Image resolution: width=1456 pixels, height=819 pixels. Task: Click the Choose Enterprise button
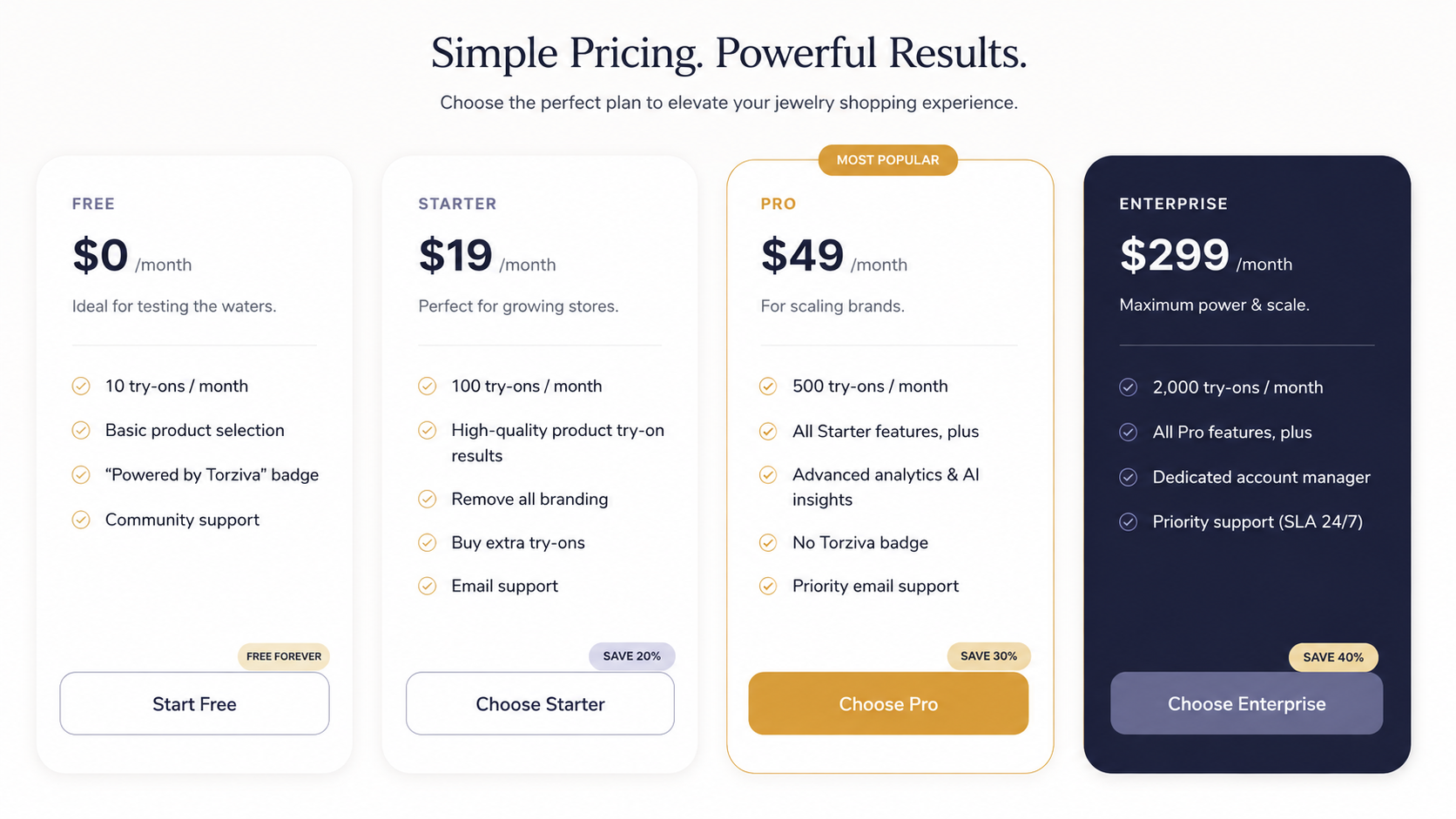pos(1246,703)
